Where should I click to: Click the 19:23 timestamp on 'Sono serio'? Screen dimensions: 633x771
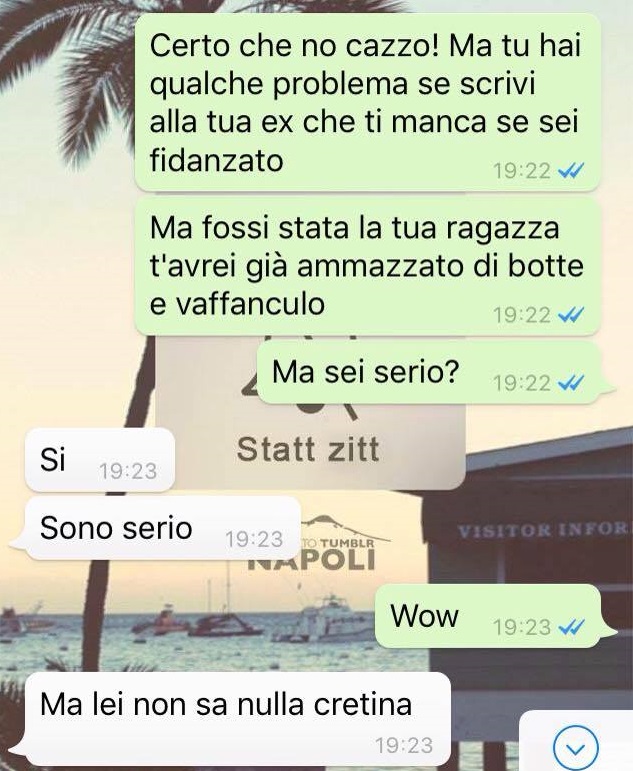(254, 539)
